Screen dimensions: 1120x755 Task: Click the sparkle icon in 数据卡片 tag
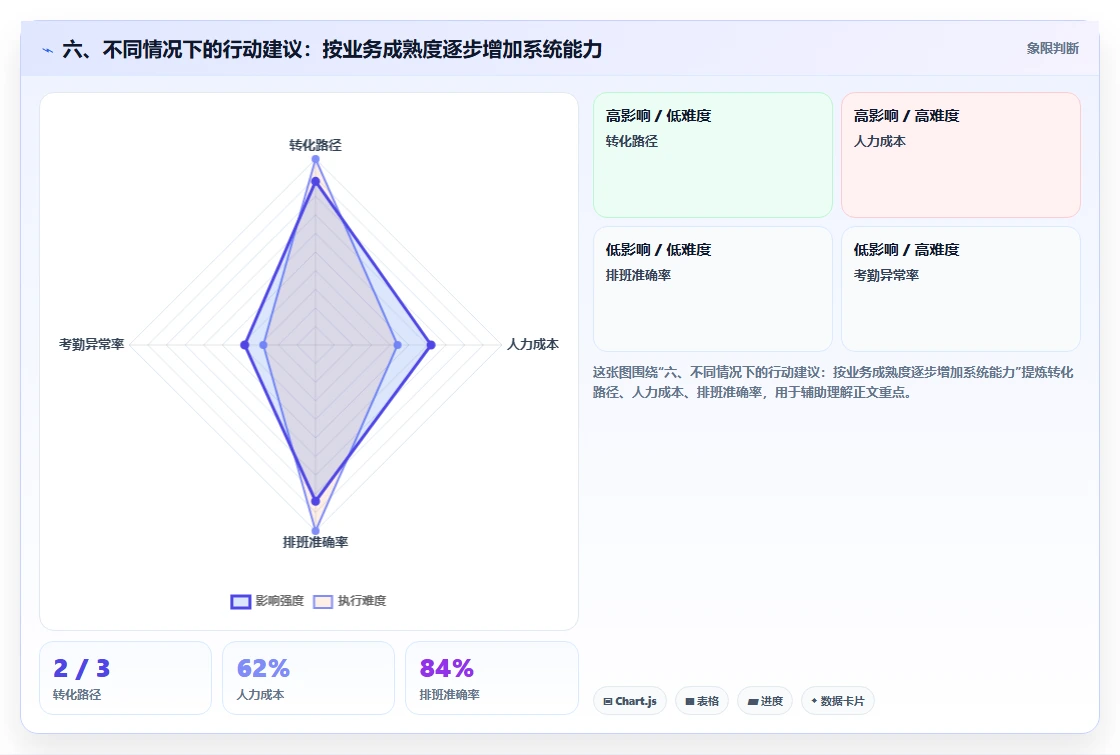coord(814,701)
